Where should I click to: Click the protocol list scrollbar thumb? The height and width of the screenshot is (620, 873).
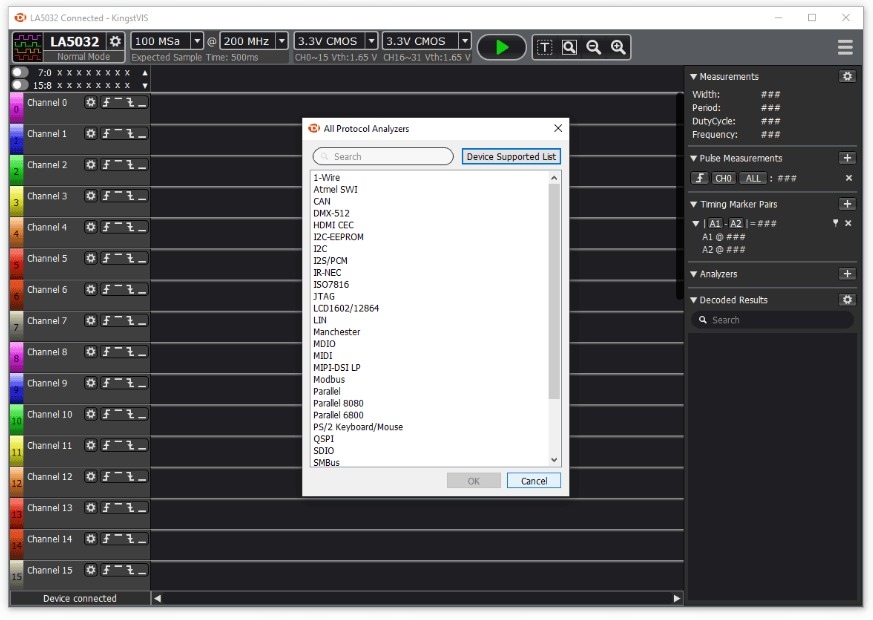pos(554,292)
